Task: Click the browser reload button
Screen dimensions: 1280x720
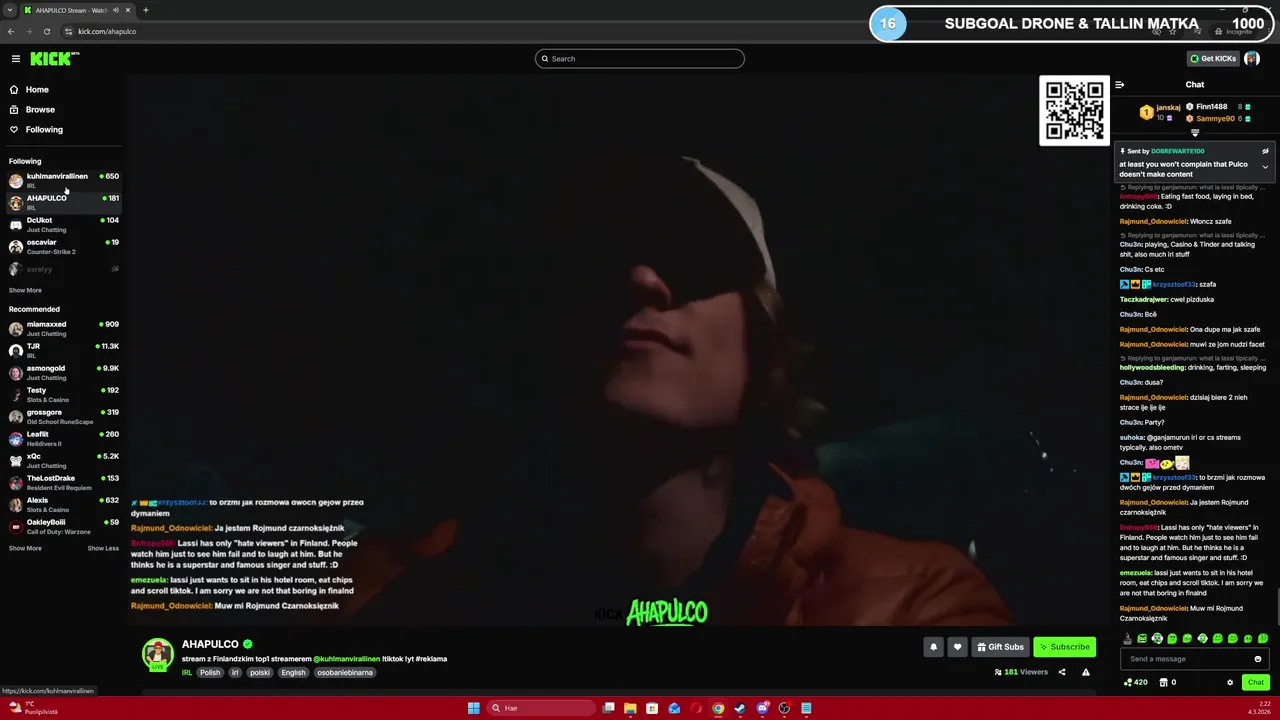Action: (47, 31)
